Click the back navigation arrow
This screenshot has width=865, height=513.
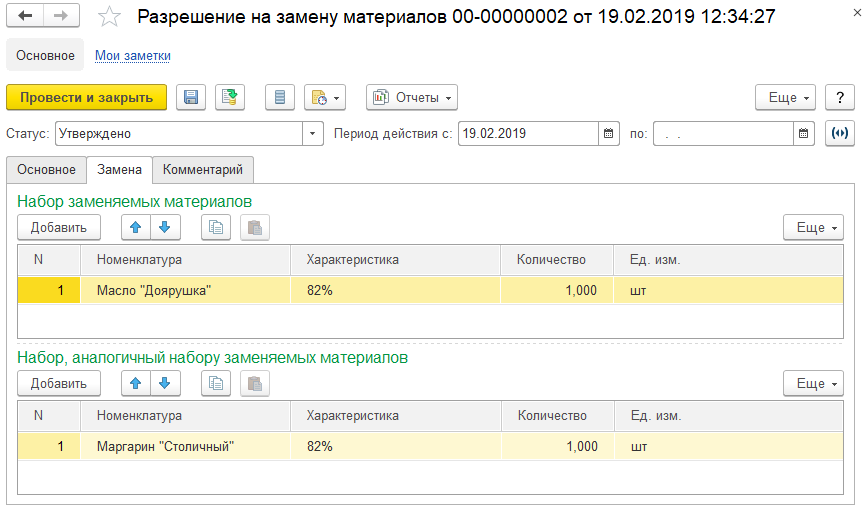[x=26, y=16]
